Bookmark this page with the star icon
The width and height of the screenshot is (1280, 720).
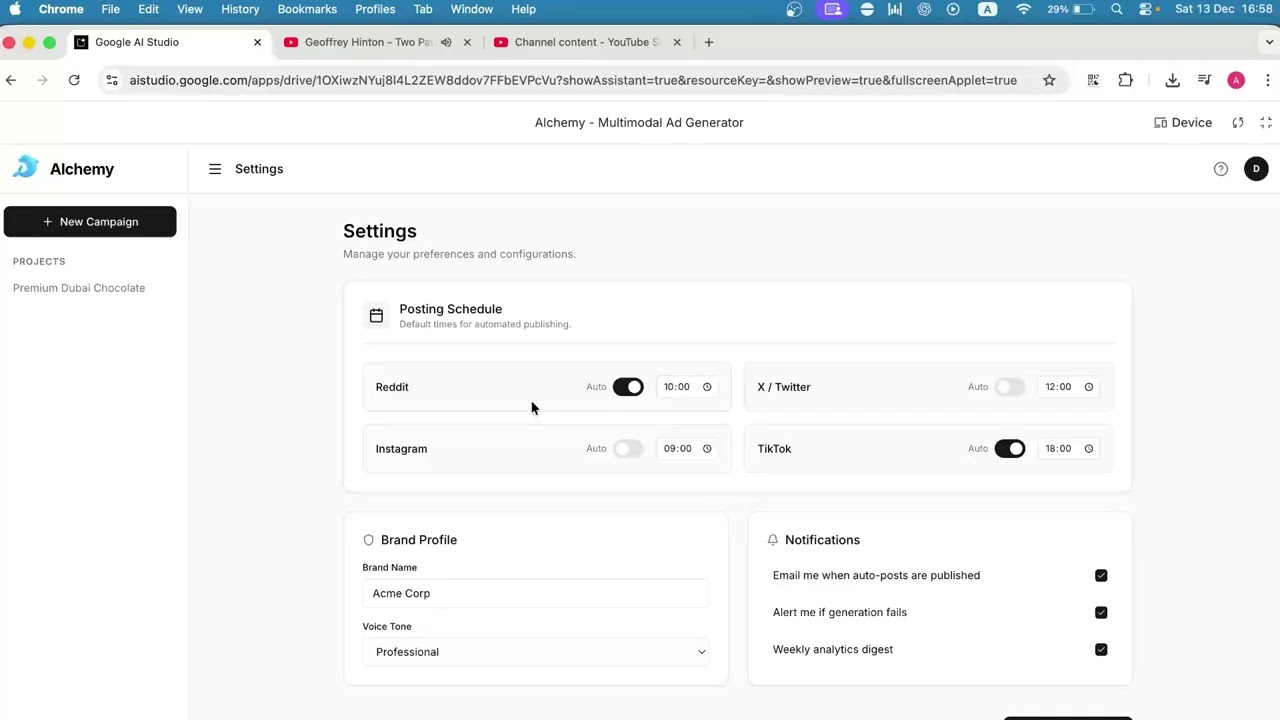(x=1049, y=80)
